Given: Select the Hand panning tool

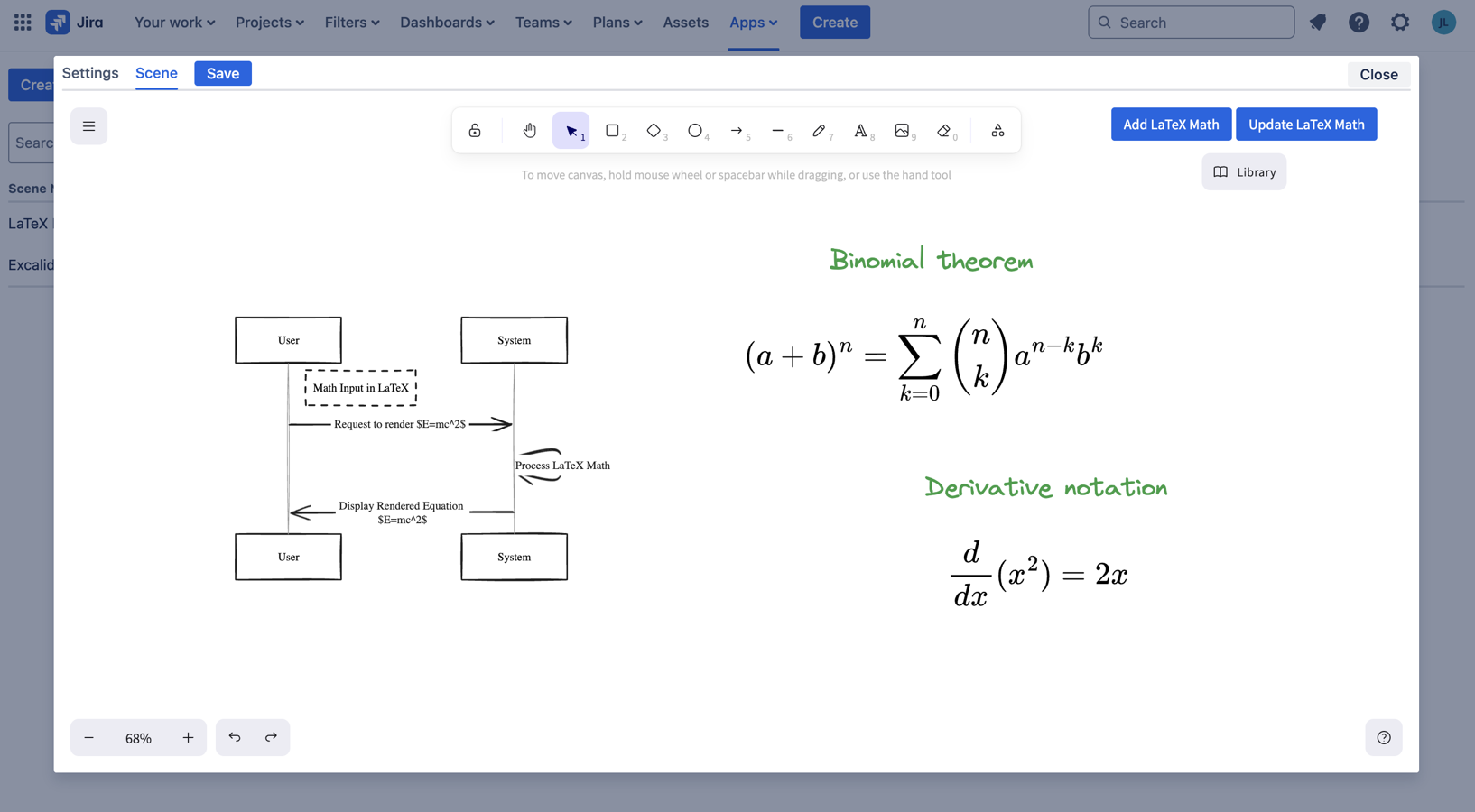Looking at the screenshot, I should coord(530,131).
